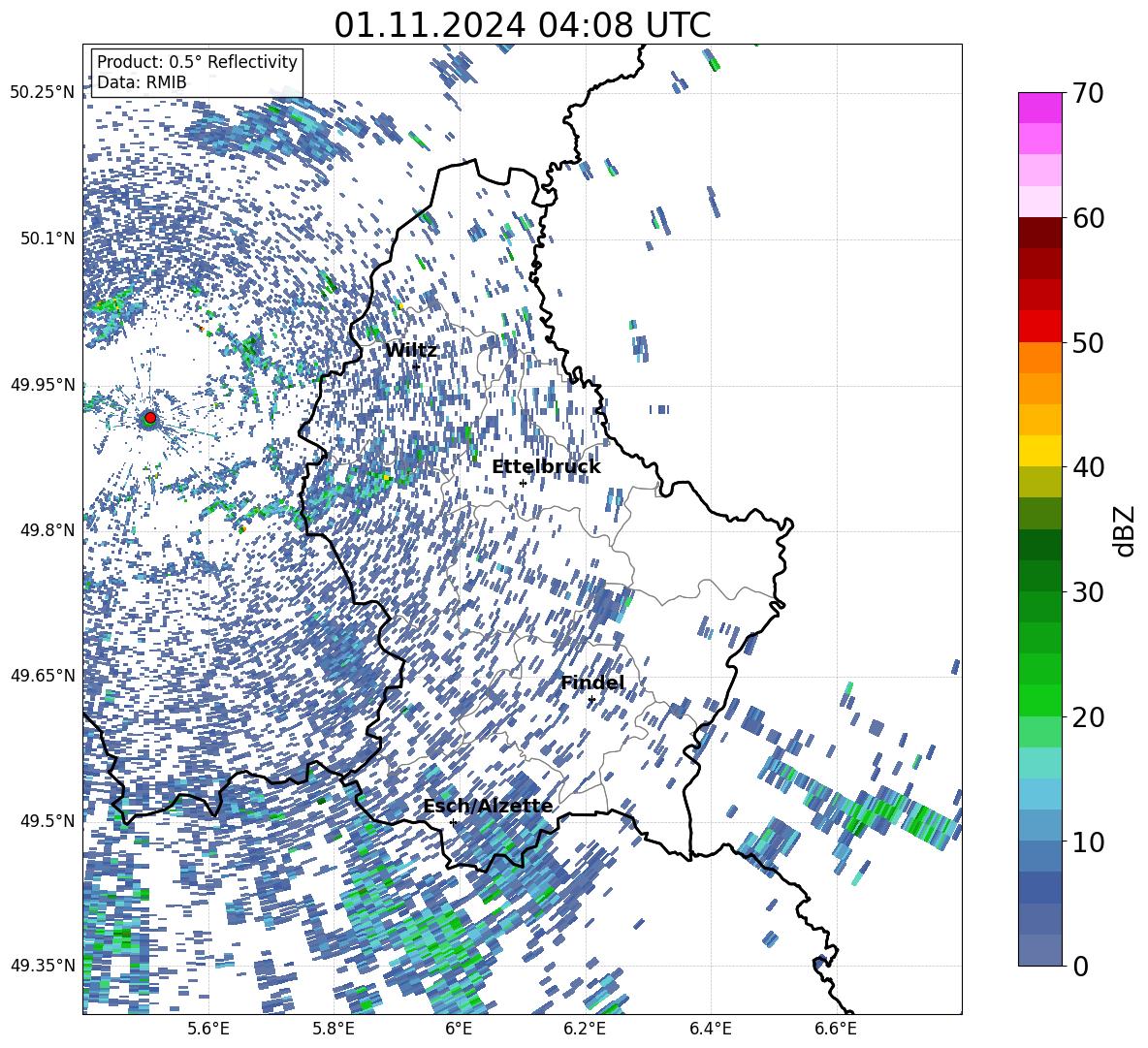Click the Esch/Alzette location cross marker
Image resolution: width=1148 pixels, height=1048 pixels.
(x=453, y=822)
